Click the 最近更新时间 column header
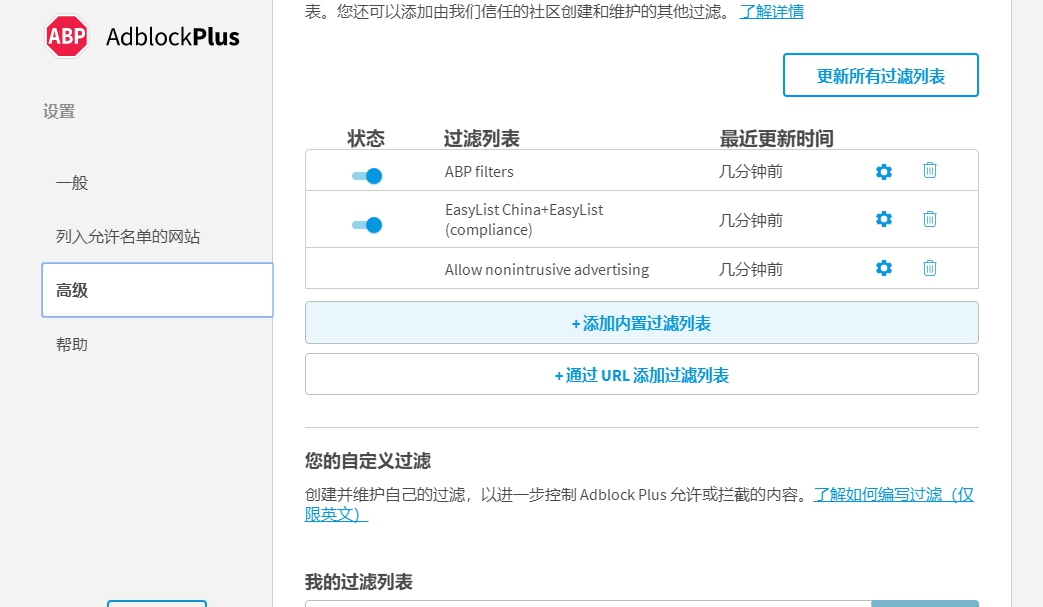This screenshot has height=607, width=1043. coord(776,138)
